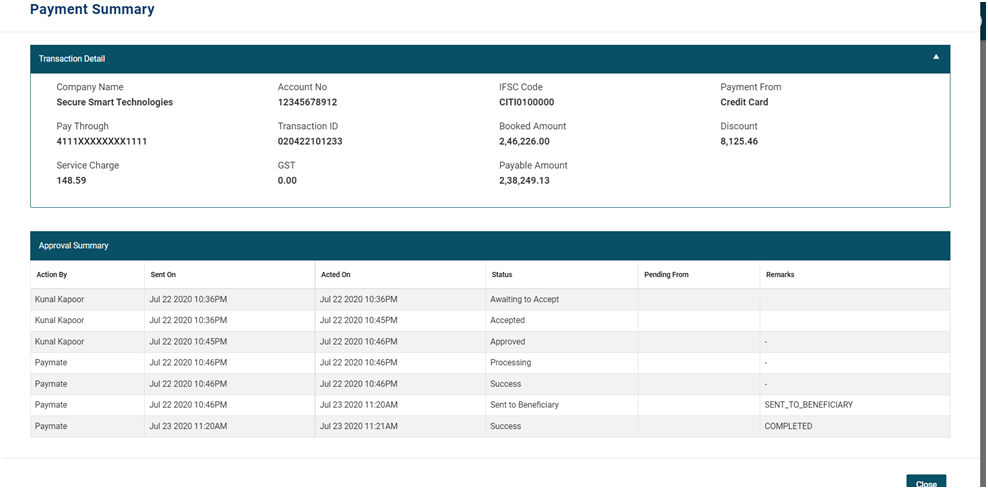
Task: Click the IFSC Code label
Action: click(520, 87)
